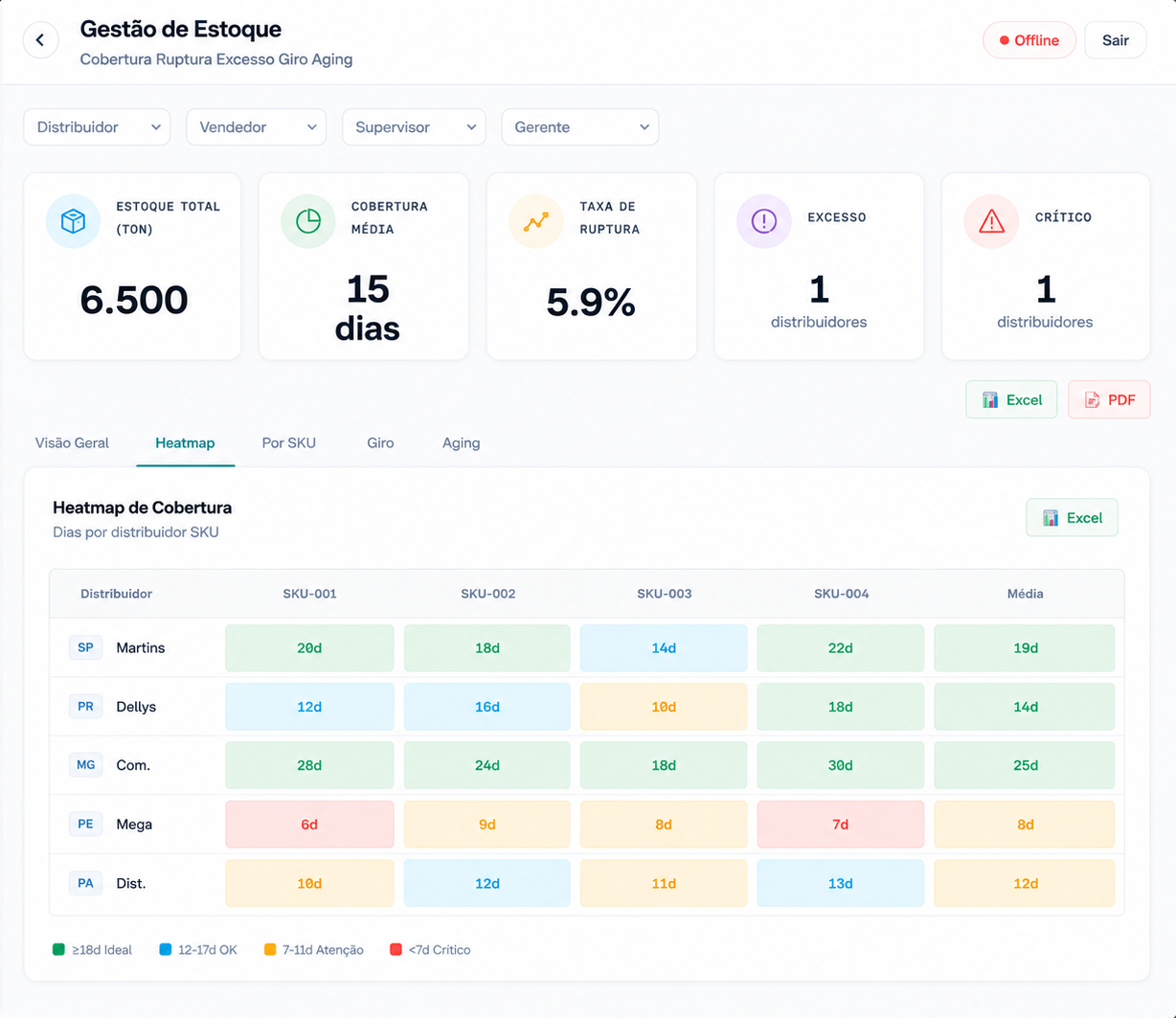Viewport: 1176px width, 1018px height.
Task: Export to Excel from top toolbar
Action: (x=1011, y=400)
